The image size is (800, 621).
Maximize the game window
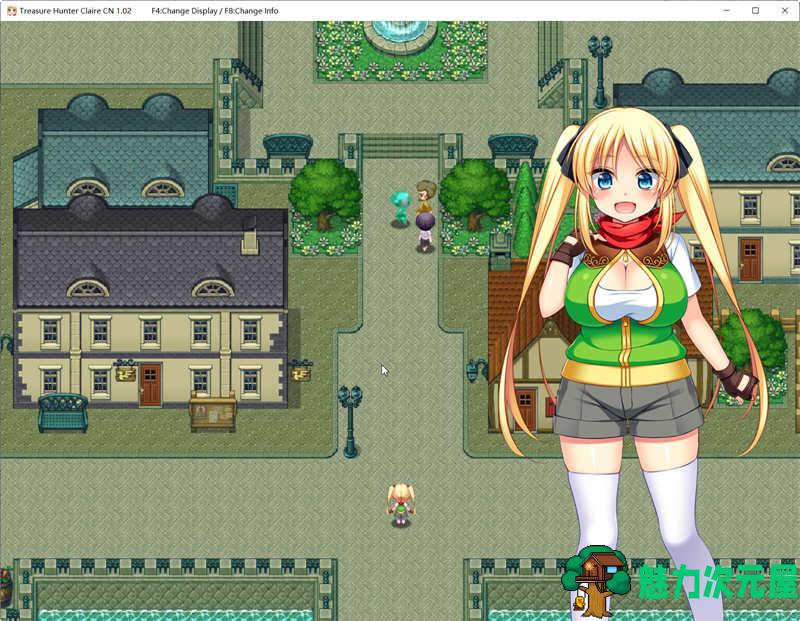[x=756, y=11]
